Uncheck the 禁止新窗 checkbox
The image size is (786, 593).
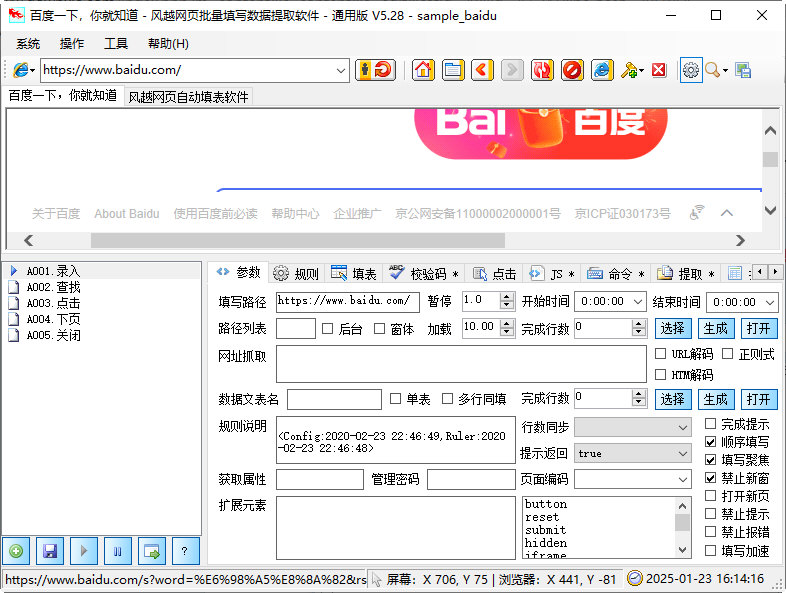(x=710, y=478)
